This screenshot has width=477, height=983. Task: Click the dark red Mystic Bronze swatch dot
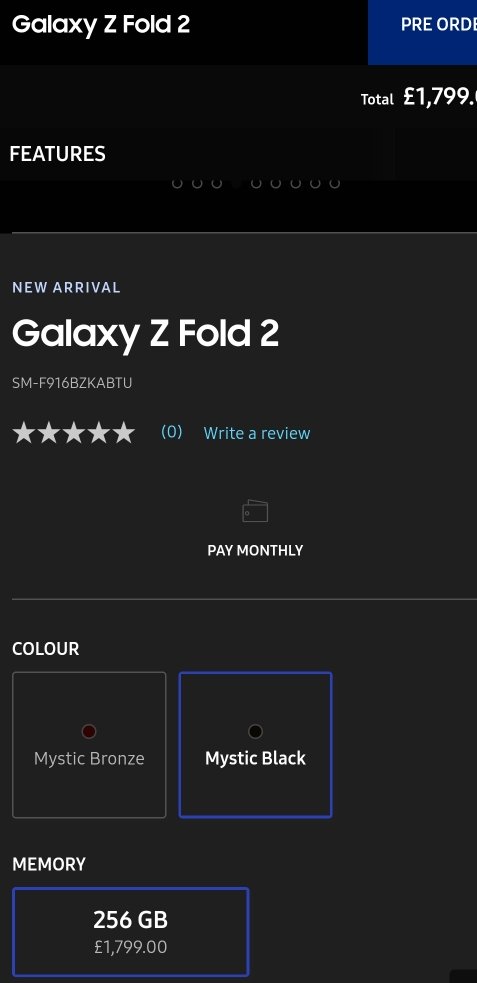(x=89, y=731)
